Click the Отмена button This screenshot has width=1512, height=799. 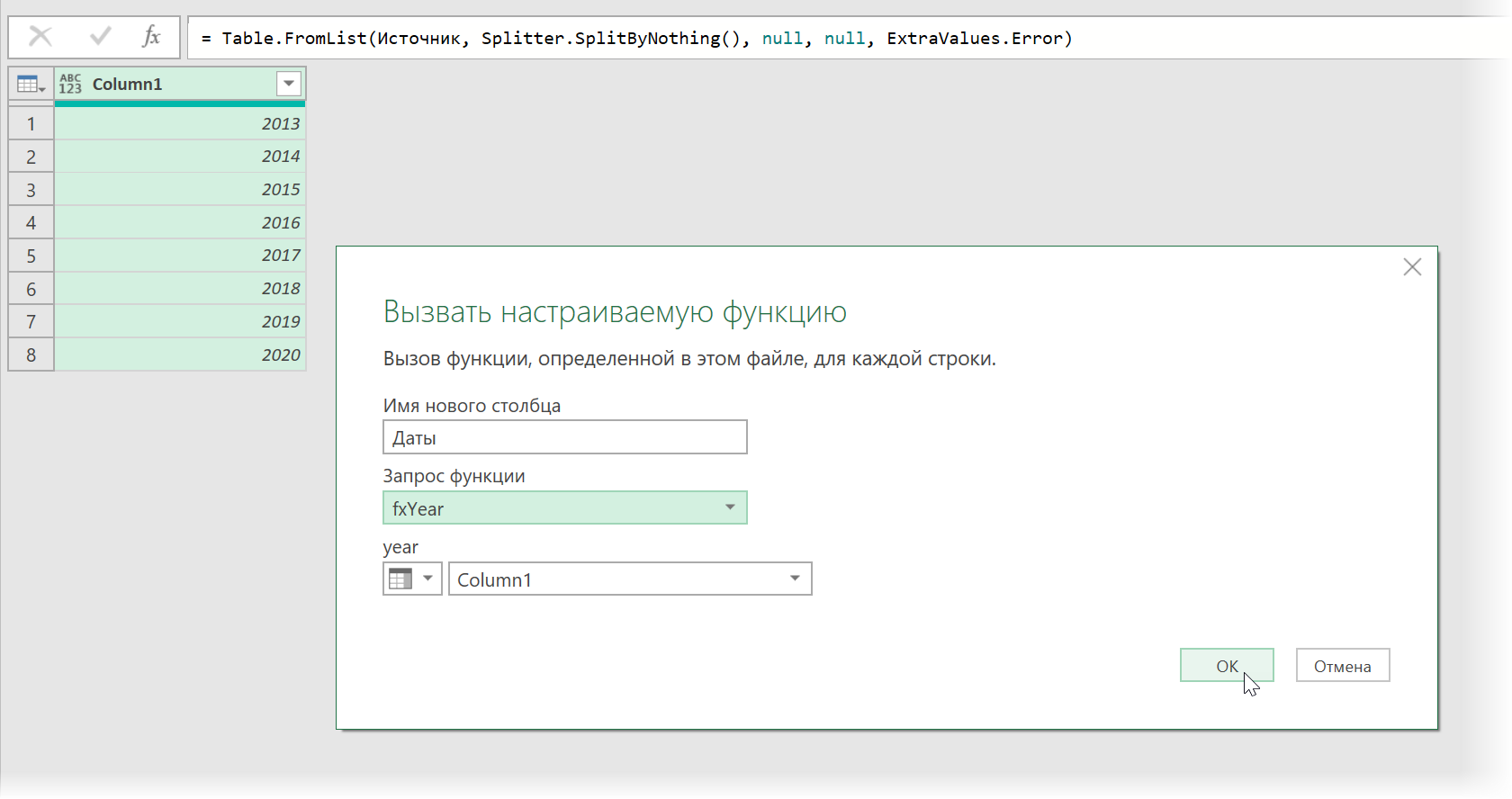1343,666
